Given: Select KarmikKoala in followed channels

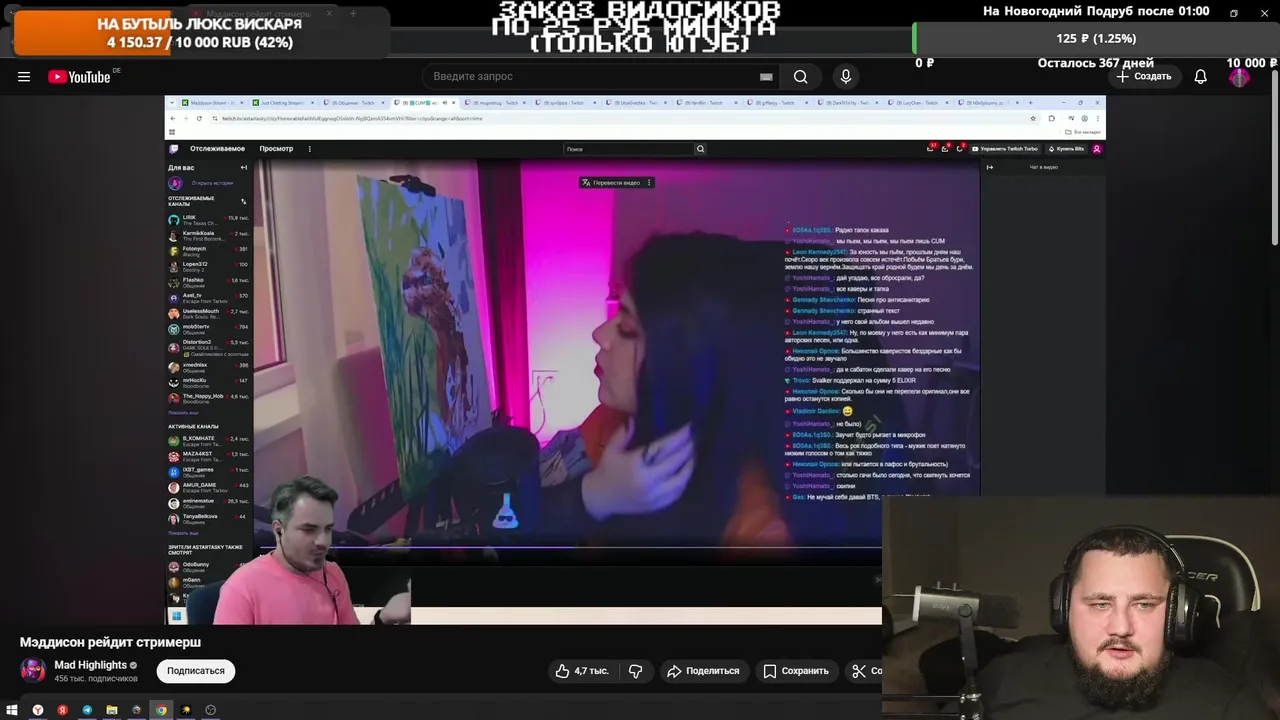Looking at the screenshot, I should 208,235.
